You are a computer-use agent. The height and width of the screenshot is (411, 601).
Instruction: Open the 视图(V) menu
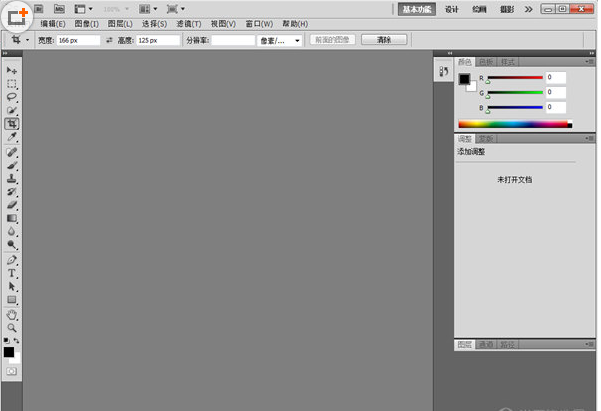point(223,24)
